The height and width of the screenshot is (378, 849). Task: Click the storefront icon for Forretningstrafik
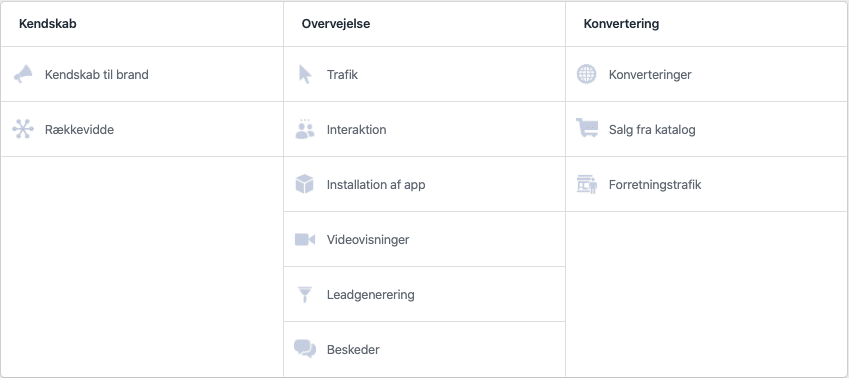(x=587, y=185)
